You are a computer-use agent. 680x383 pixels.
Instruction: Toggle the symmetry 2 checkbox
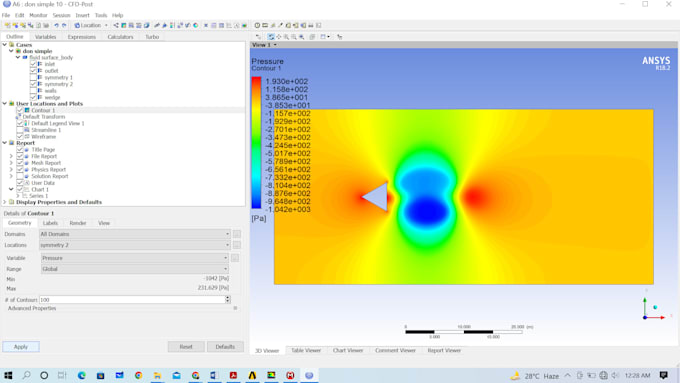33,84
